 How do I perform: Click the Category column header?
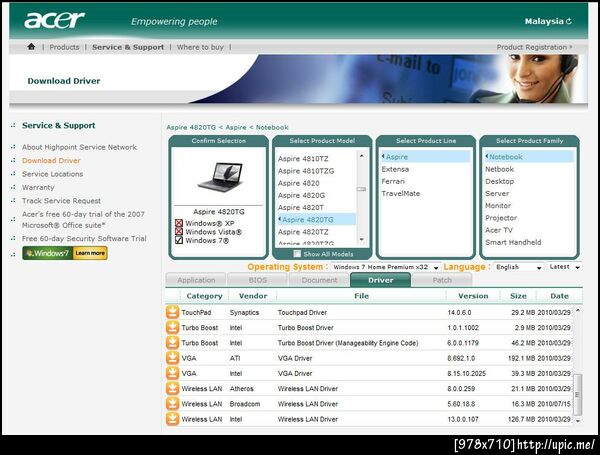click(x=204, y=296)
